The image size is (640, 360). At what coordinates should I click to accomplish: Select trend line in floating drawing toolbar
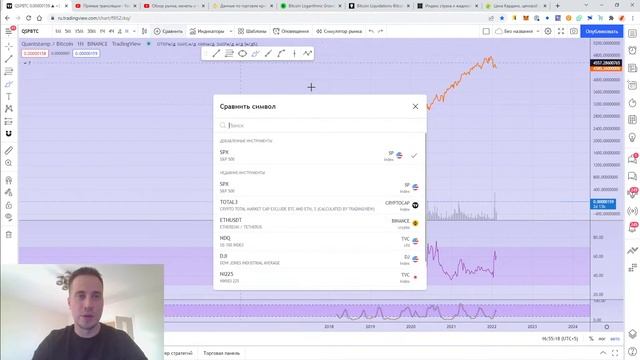(216, 53)
